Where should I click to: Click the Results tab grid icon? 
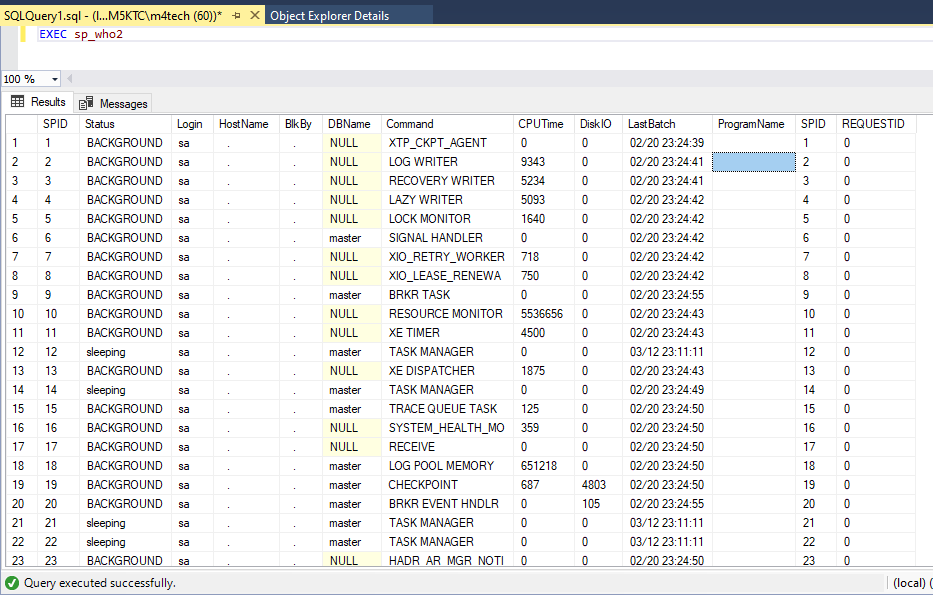(18, 102)
